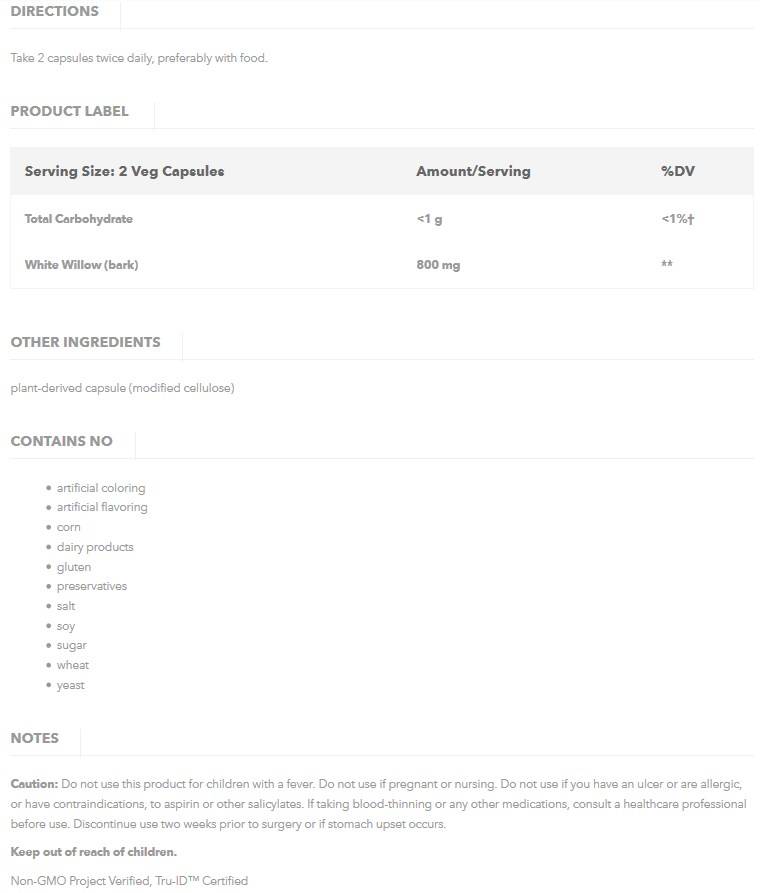The width and height of the screenshot is (760, 893).
Task: Click the DIRECTIONS section heading
Action: point(54,12)
